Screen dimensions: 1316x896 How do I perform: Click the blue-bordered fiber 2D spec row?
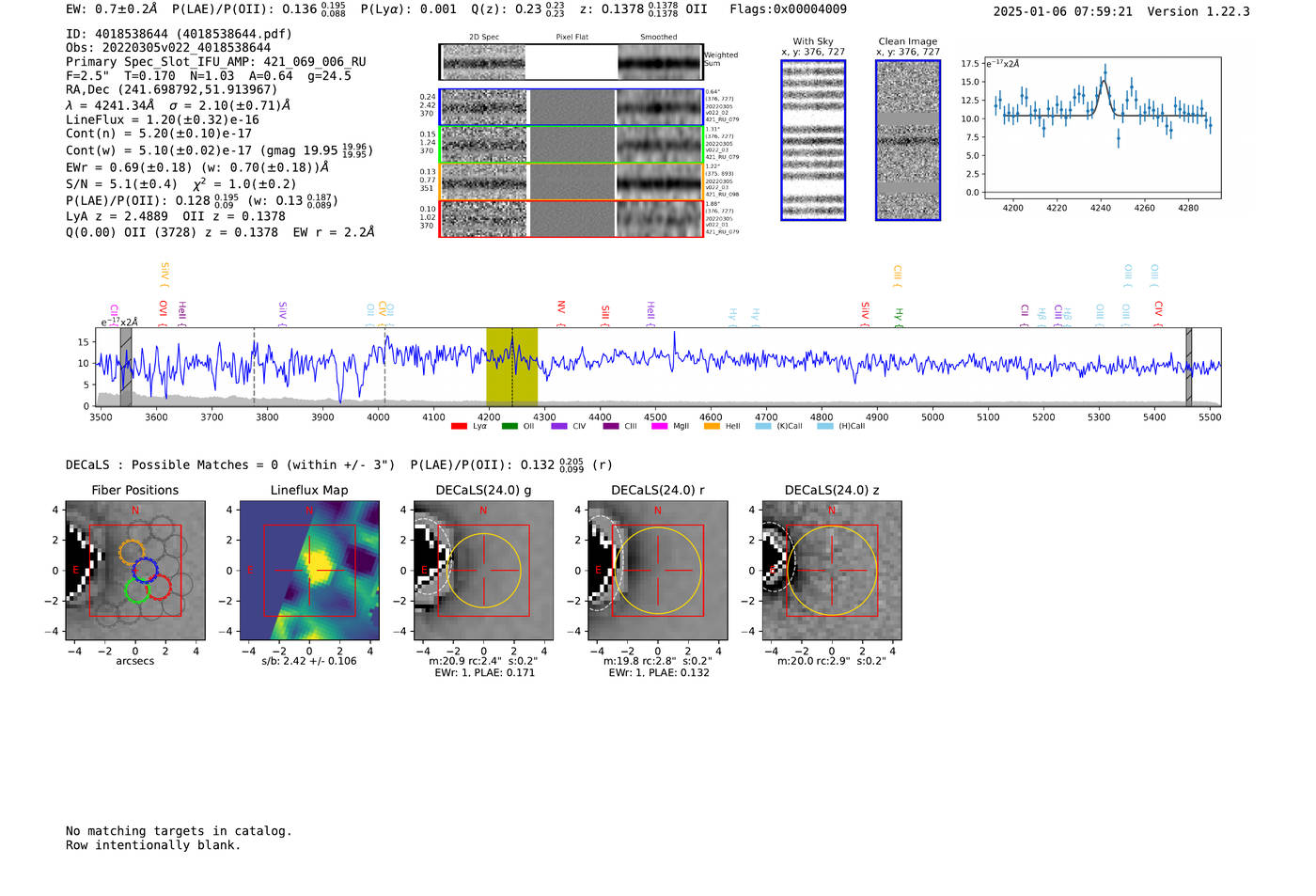572,107
